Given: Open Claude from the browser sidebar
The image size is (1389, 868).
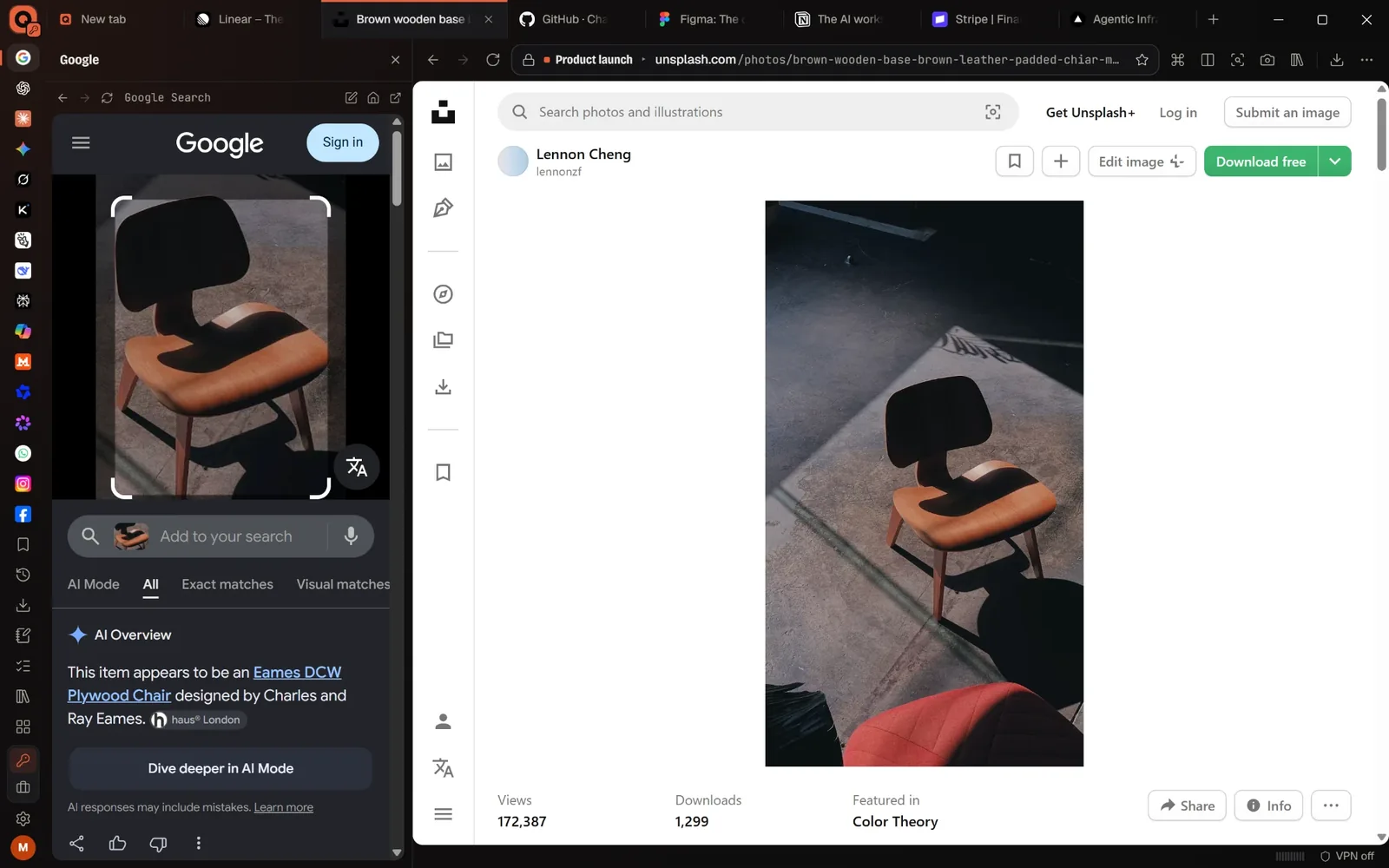Looking at the screenshot, I should pos(23,118).
